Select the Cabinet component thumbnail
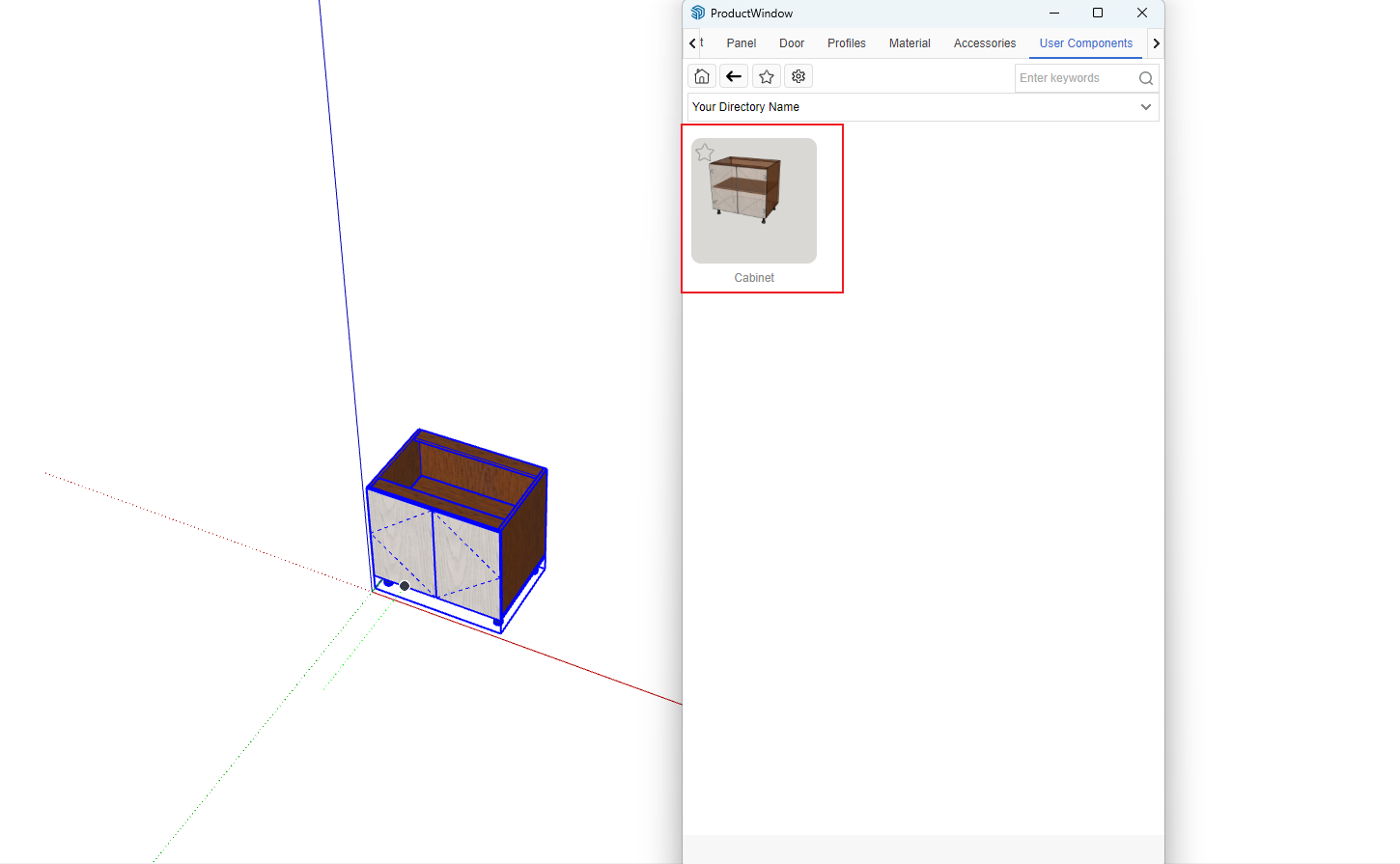 [x=754, y=201]
